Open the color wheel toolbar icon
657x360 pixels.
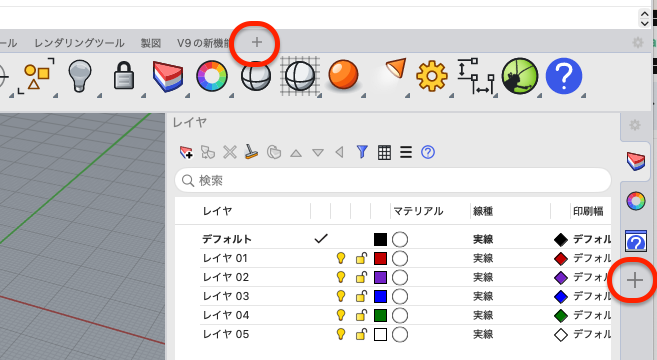212,76
